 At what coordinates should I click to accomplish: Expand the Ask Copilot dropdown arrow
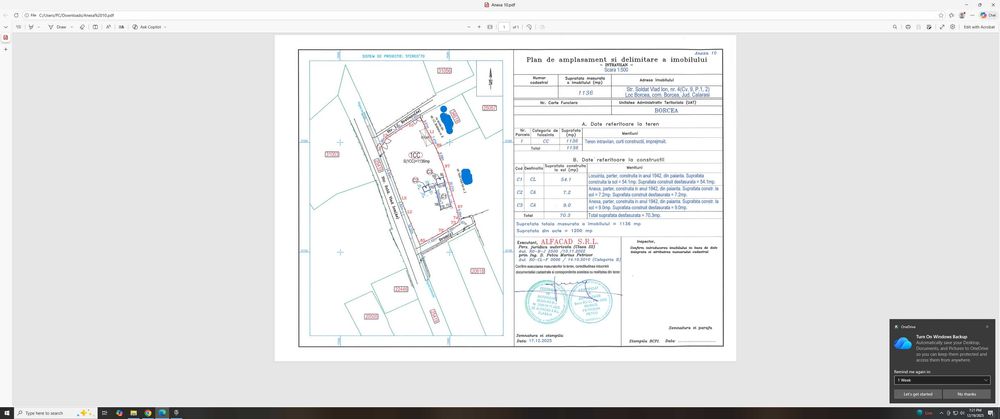click(x=165, y=27)
